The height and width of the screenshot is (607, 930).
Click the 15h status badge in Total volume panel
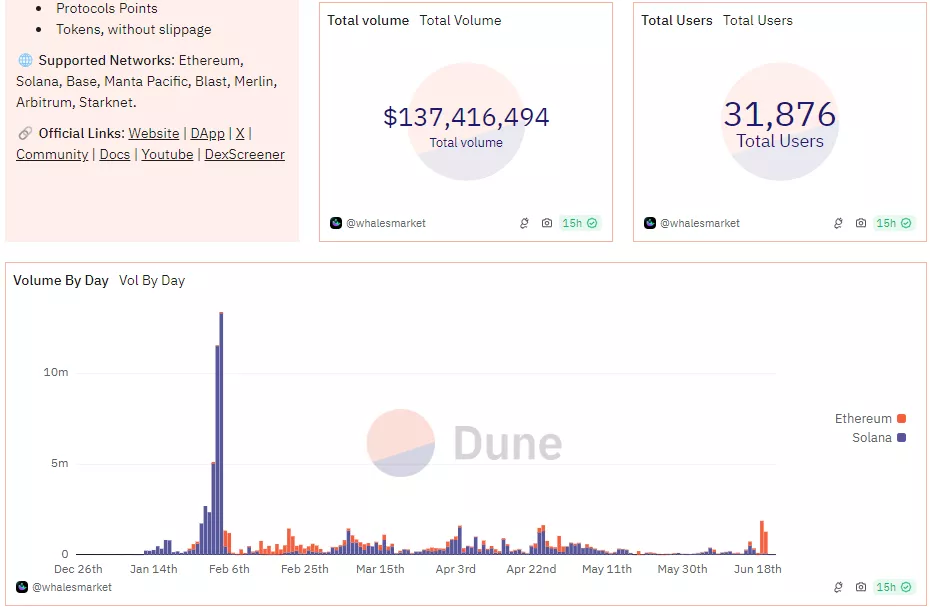tap(579, 223)
